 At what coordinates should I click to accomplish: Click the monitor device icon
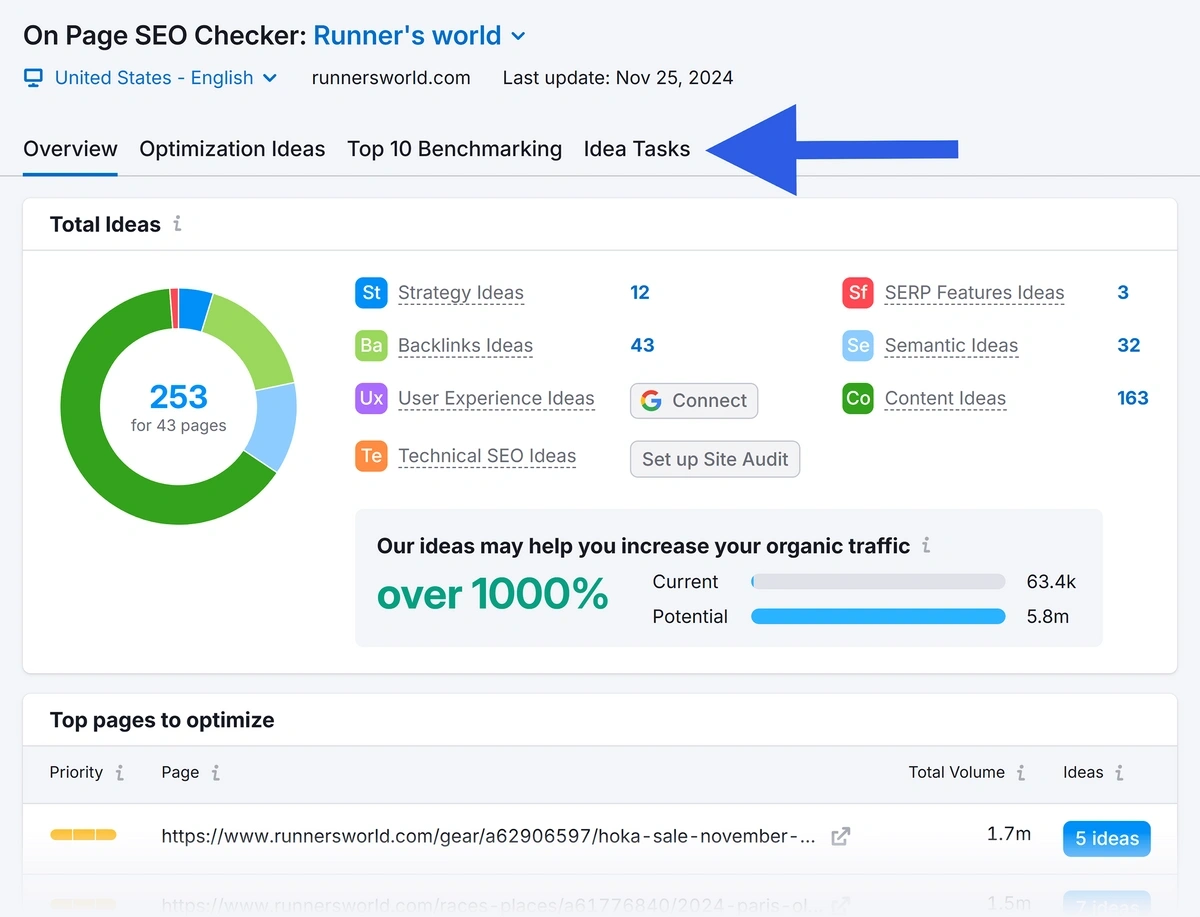[x=33, y=78]
